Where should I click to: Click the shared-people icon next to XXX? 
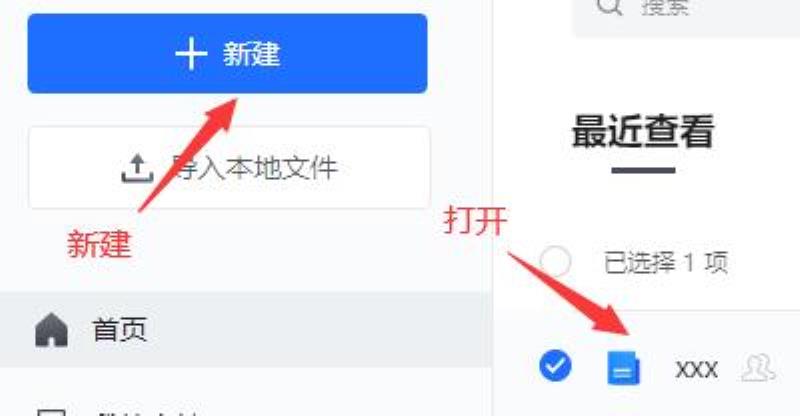tap(758, 368)
